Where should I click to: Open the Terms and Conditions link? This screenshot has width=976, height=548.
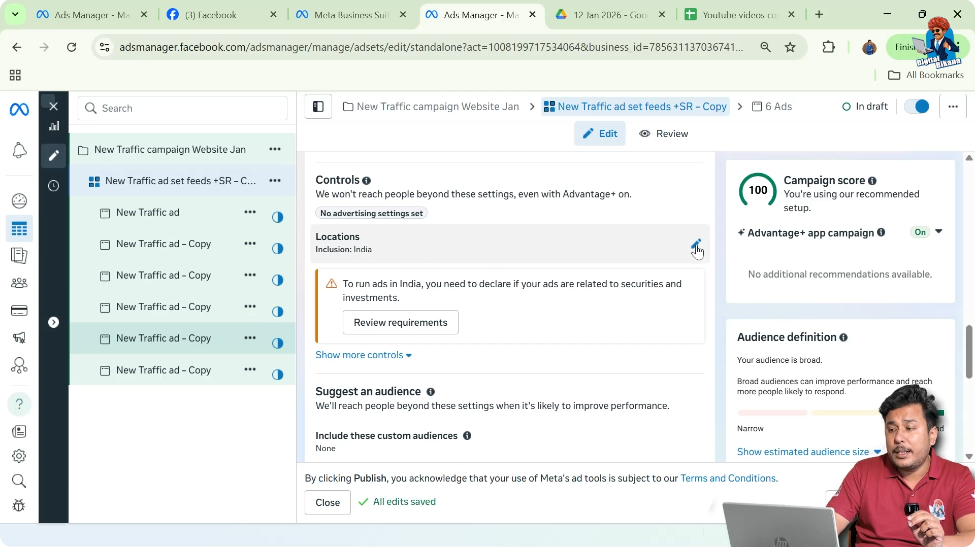727,479
